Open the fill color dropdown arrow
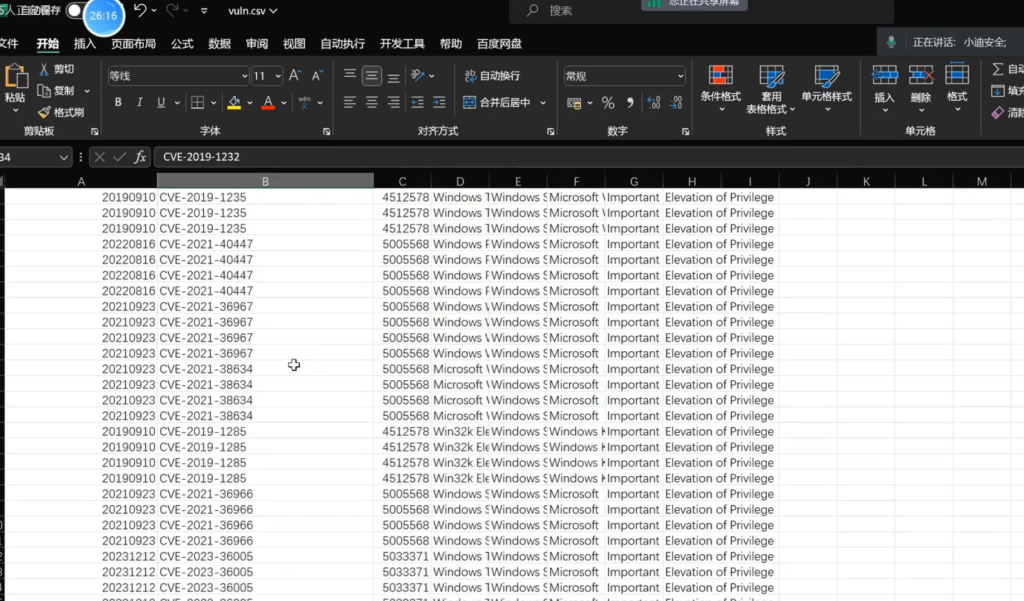Image resolution: width=1024 pixels, height=601 pixels. (249, 103)
